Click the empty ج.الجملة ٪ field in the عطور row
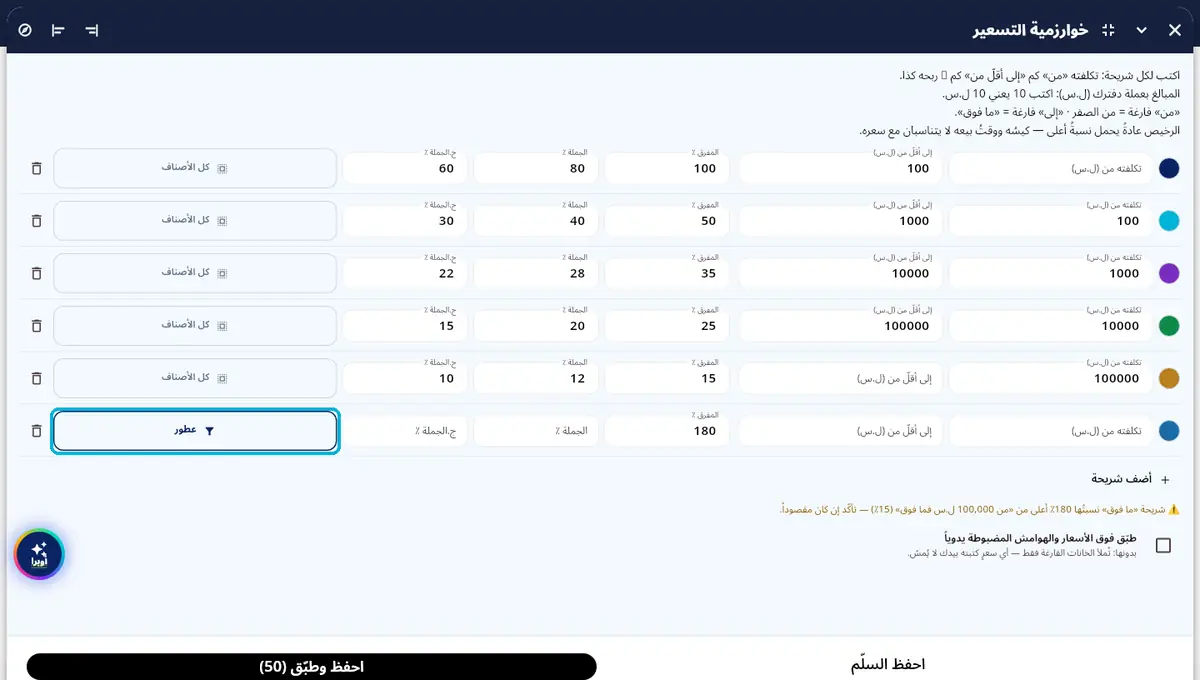Image resolution: width=1200 pixels, height=680 pixels. pos(404,431)
